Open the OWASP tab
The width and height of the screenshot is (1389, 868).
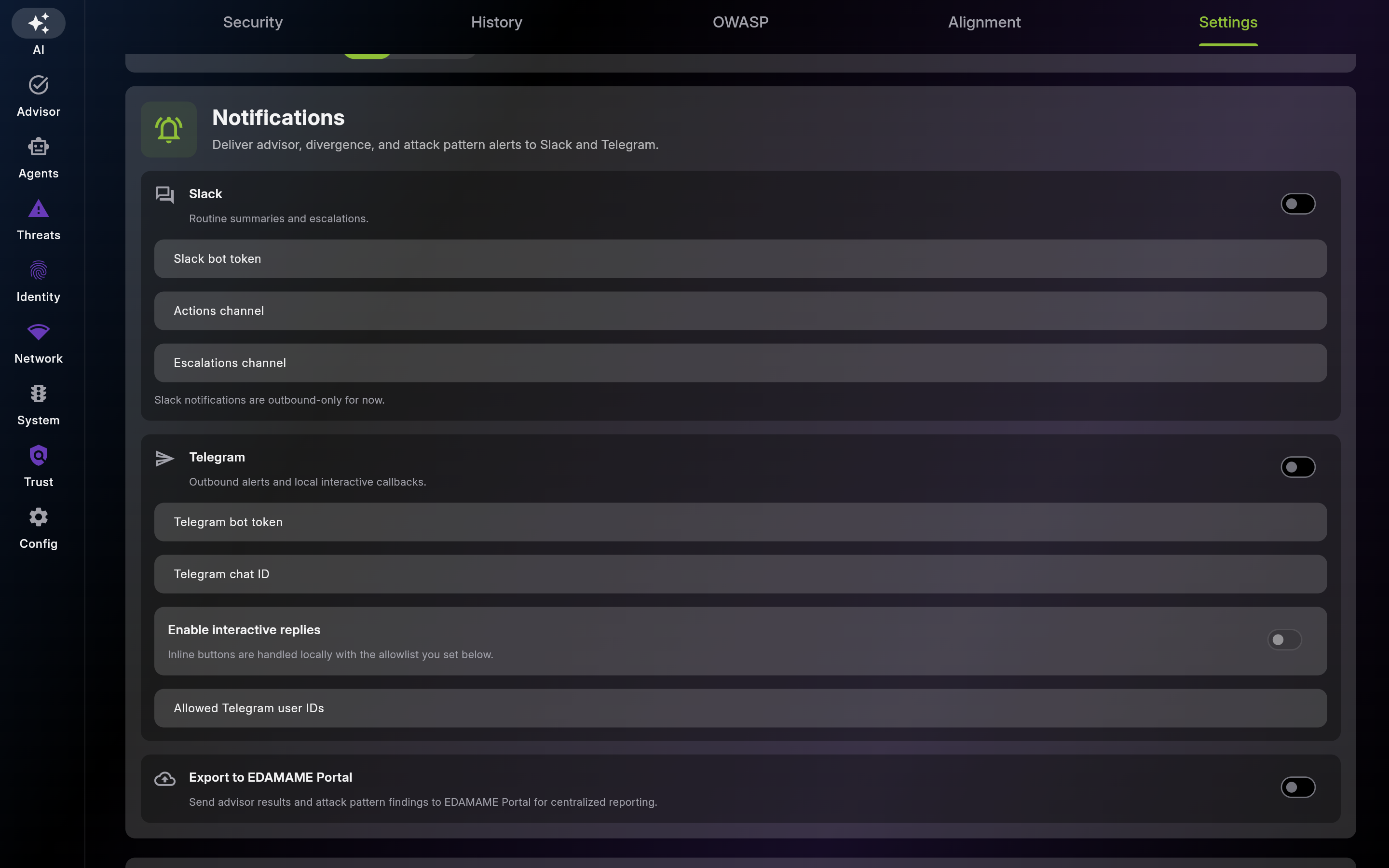(x=740, y=22)
